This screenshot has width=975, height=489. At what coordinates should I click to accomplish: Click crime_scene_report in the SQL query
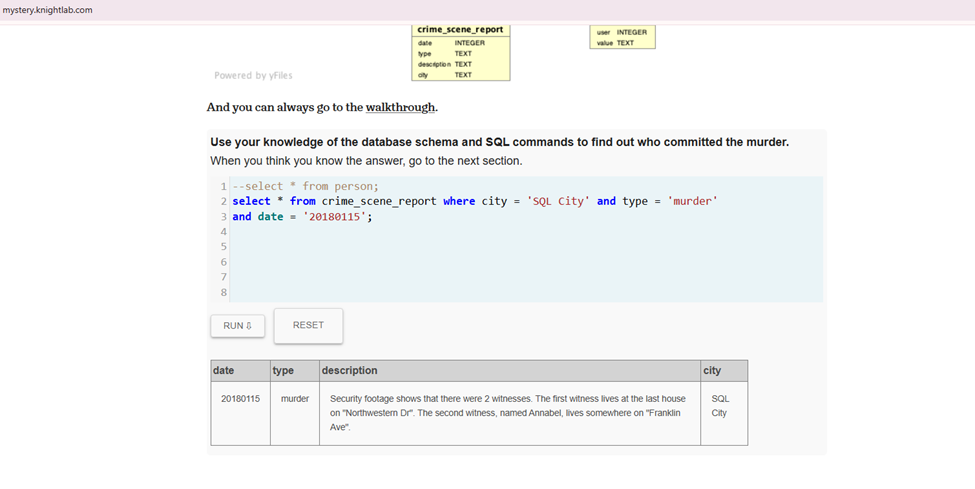pos(379,201)
